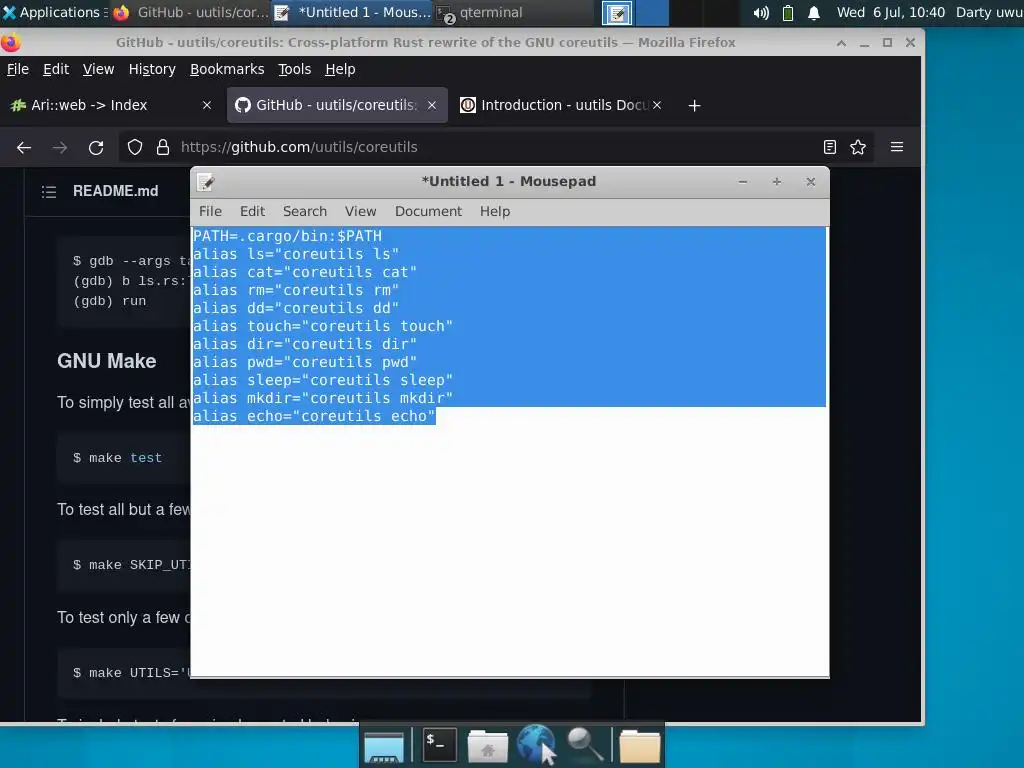Go forward in Firefox
The height and width of the screenshot is (768, 1024).
point(59,148)
